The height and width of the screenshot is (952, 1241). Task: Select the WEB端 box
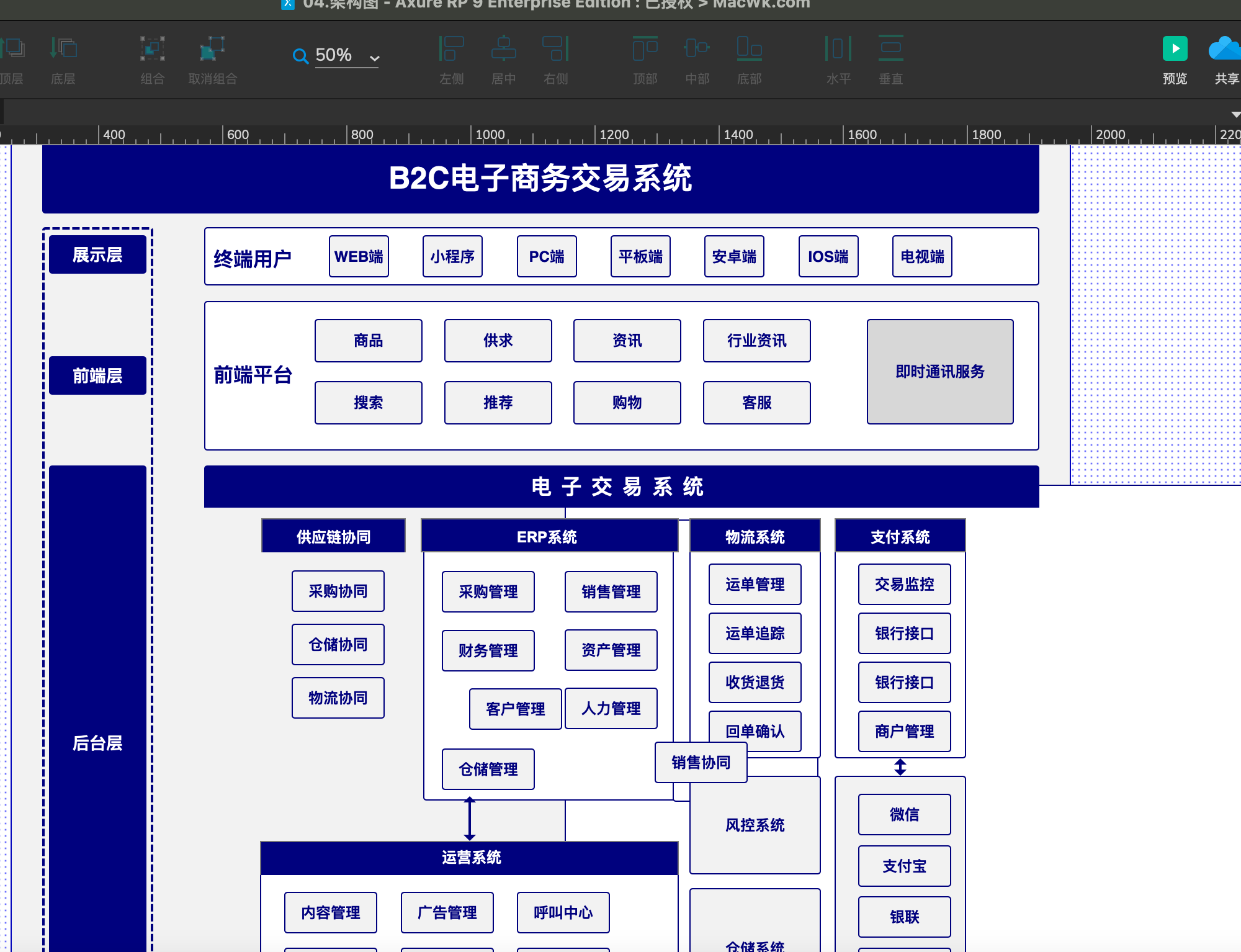[x=359, y=256]
